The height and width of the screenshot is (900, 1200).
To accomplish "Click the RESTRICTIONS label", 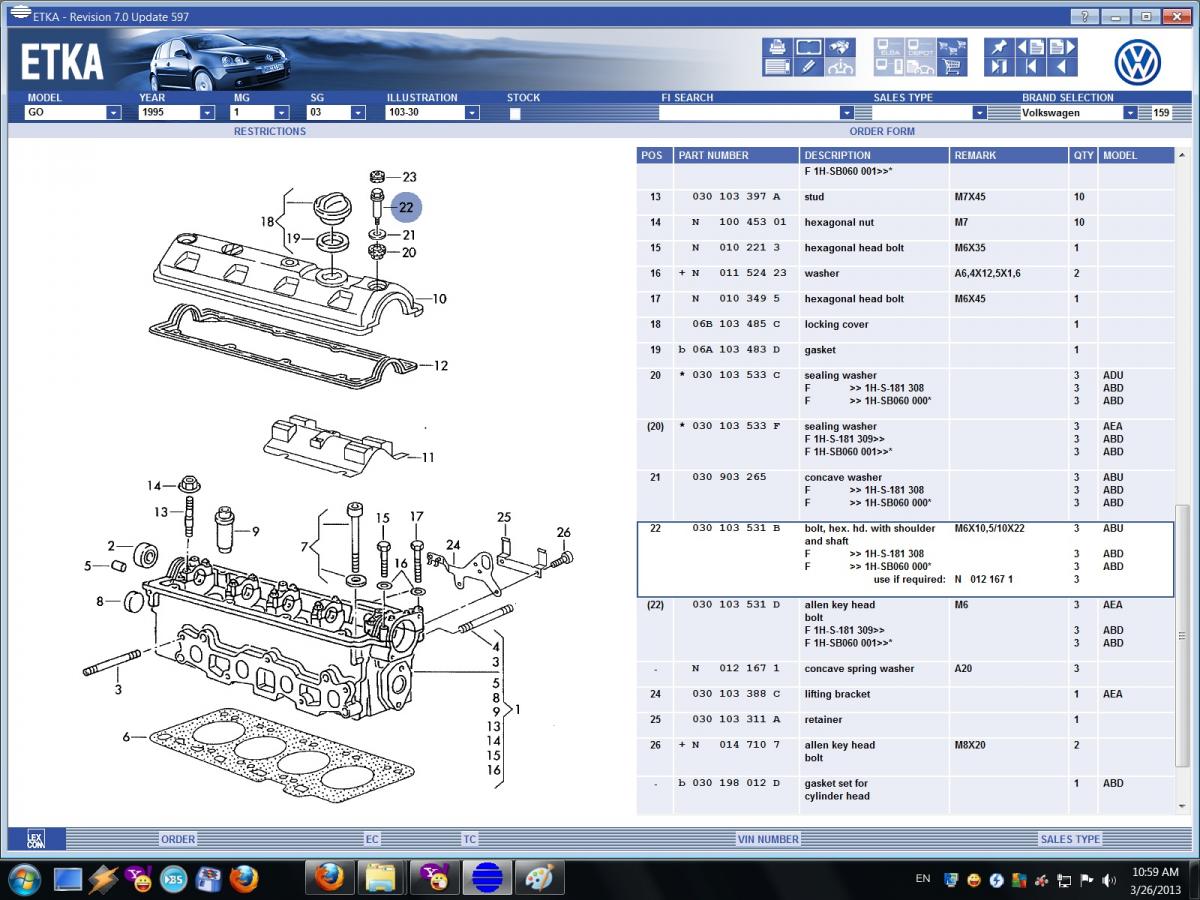I will [270, 131].
